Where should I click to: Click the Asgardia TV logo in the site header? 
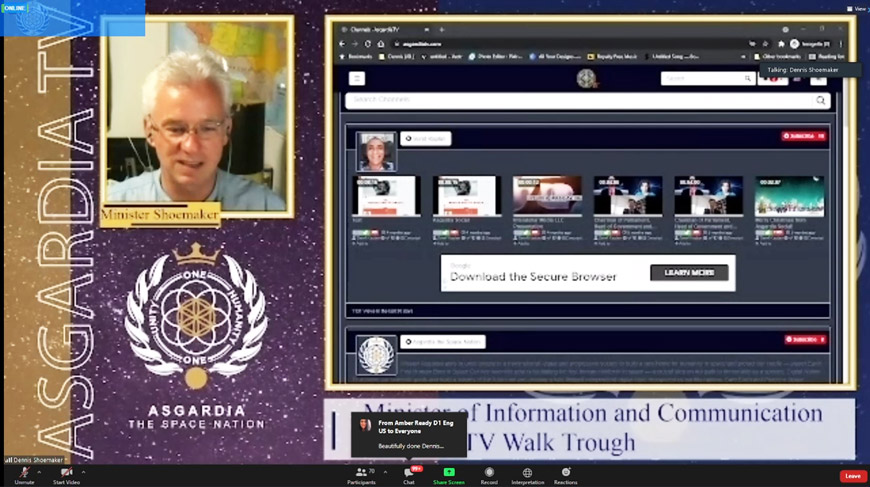586,79
